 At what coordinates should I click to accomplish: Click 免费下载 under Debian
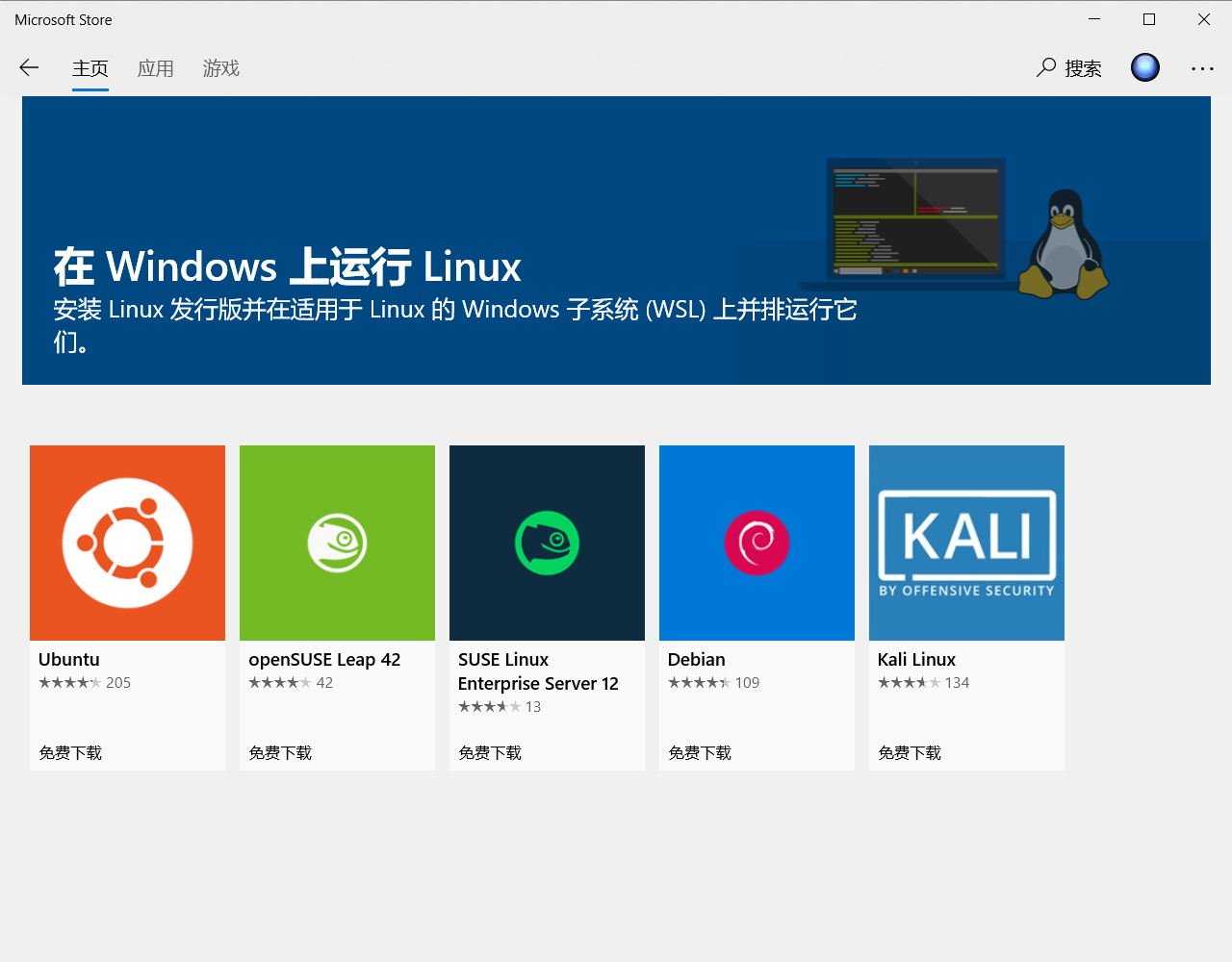coord(700,752)
